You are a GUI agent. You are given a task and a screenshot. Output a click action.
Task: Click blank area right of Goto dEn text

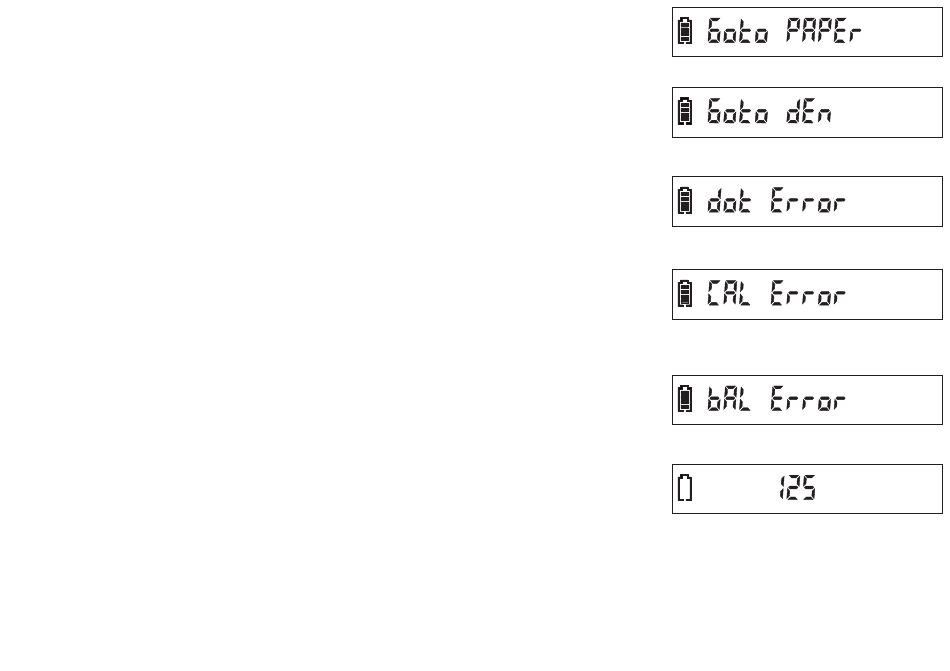(x=888, y=112)
